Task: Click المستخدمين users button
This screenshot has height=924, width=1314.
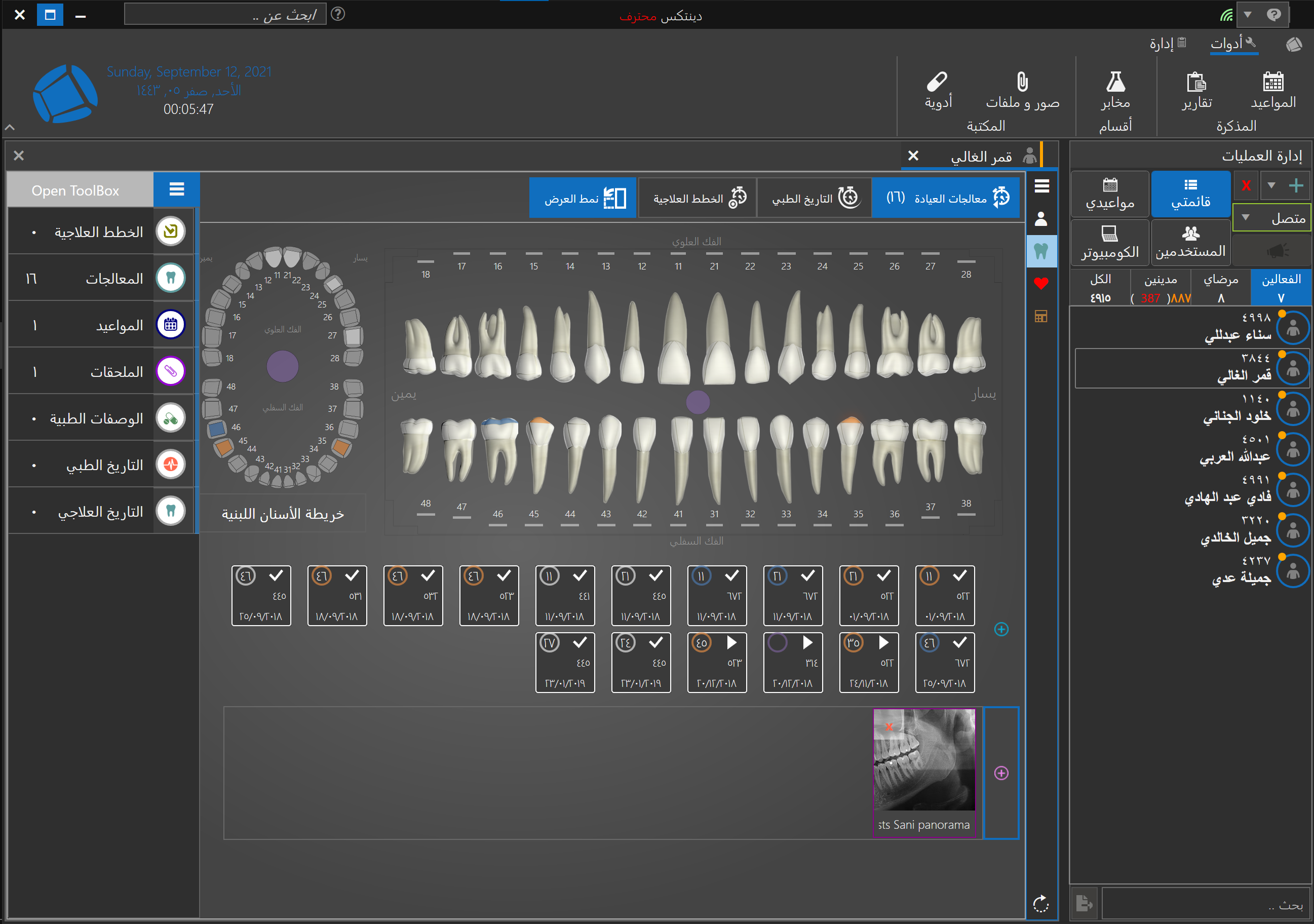Action: [1190, 243]
